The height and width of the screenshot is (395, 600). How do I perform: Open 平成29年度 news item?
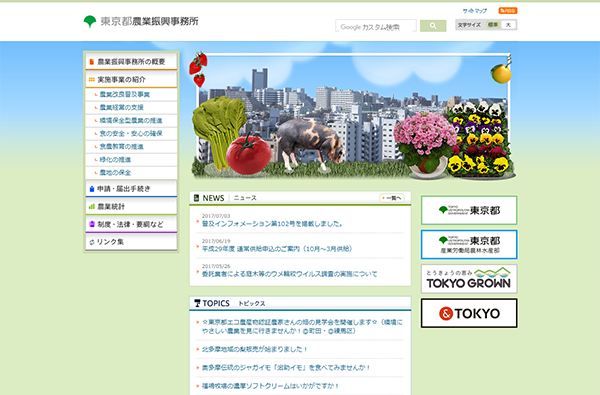277,249
